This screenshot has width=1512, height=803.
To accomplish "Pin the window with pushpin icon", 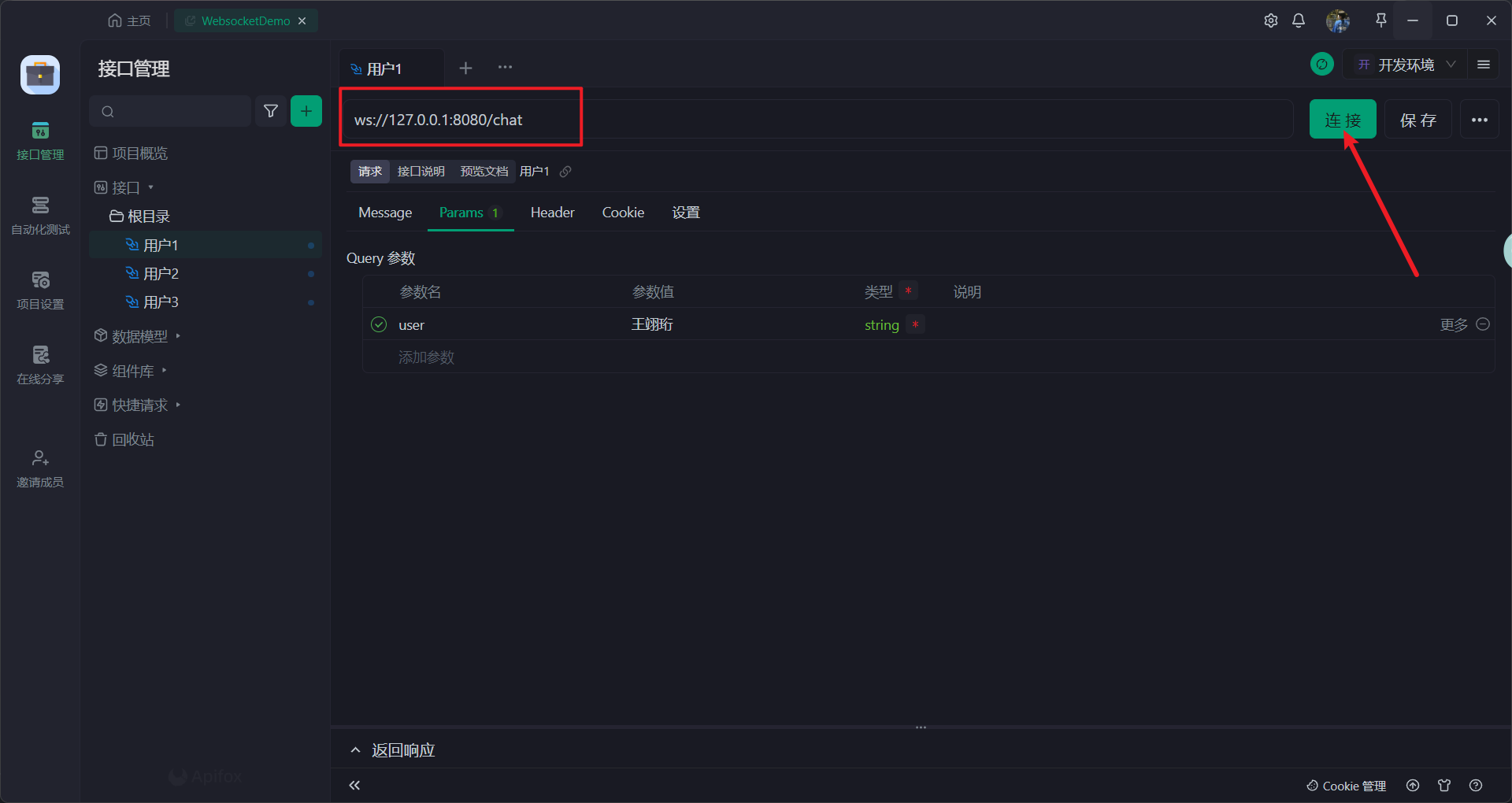I will (x=1380, y=21).
